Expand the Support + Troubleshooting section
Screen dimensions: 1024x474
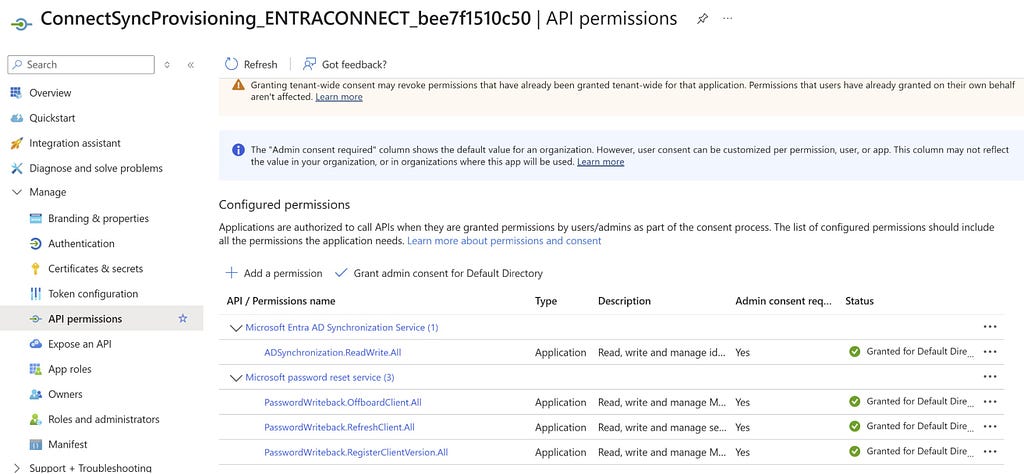coord(16,467)
